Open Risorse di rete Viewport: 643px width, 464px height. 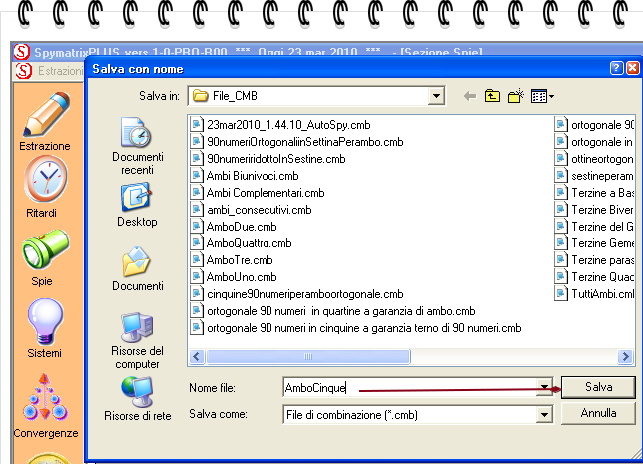click(137, 399)
